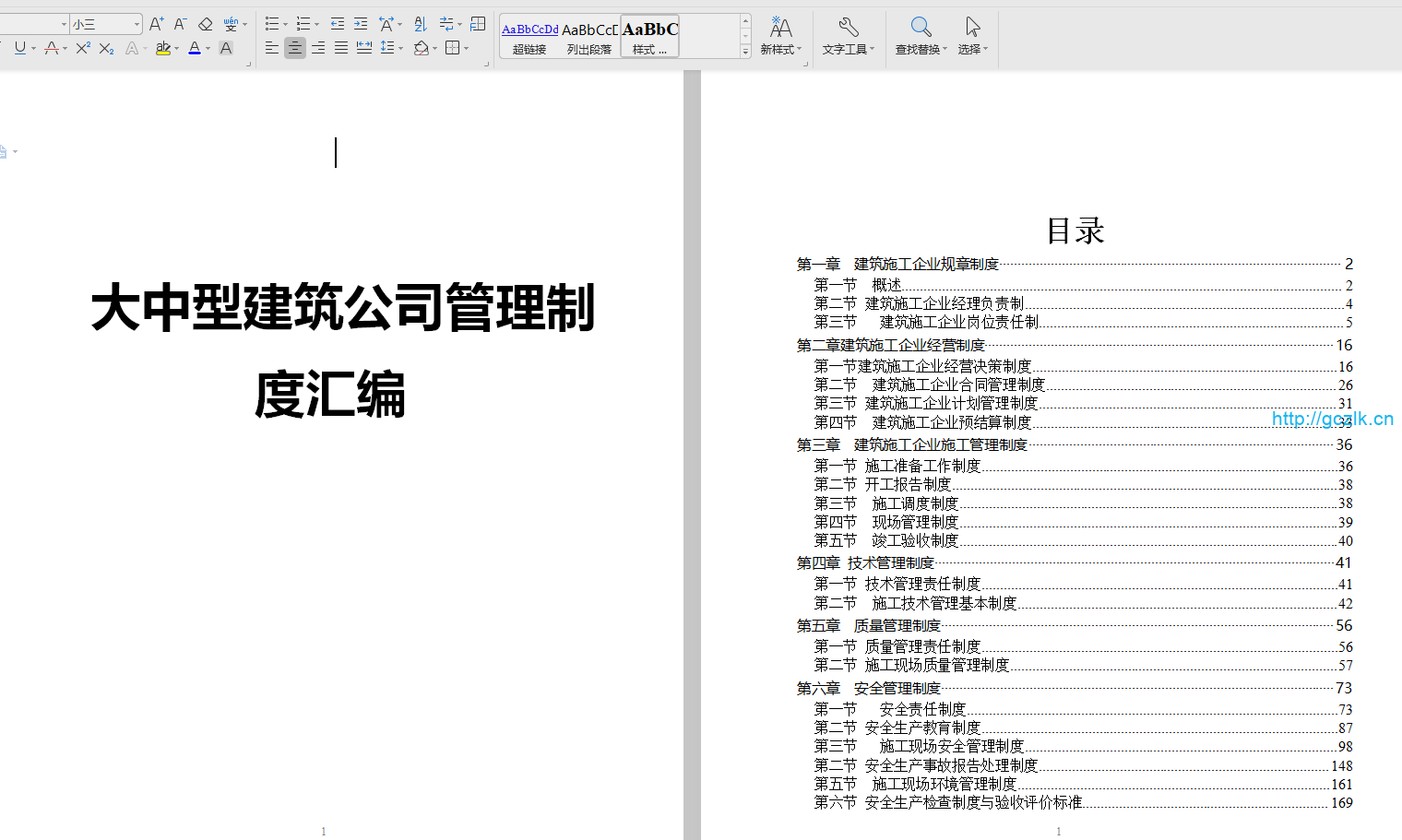Click the A-Z sort icon
The width and height of the screenshot is (1402, 840).
(x=421, y=24)
